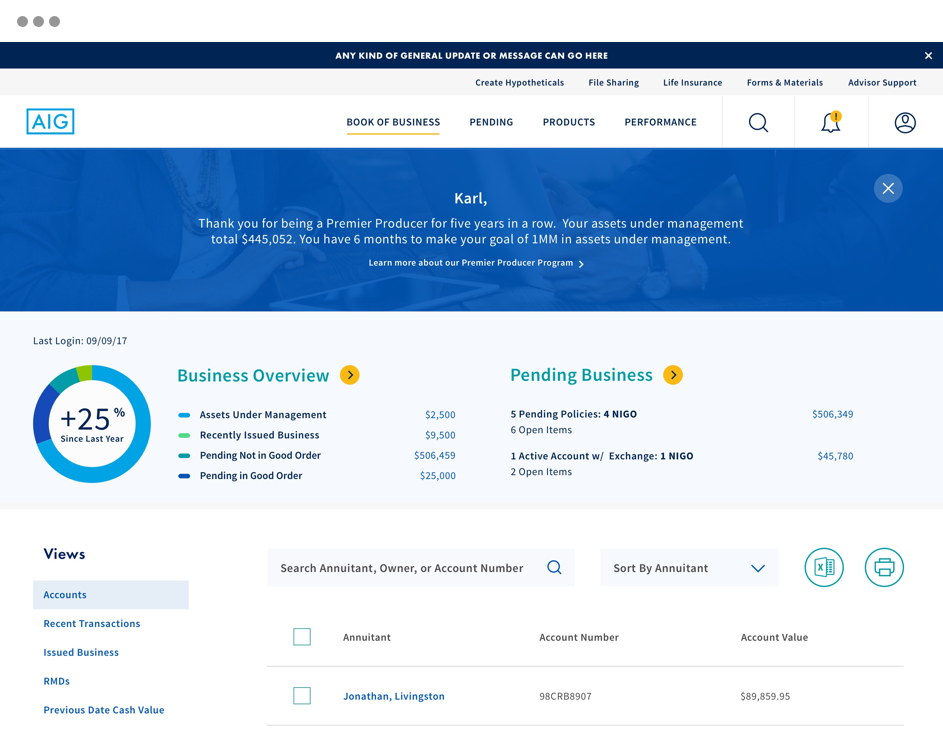Open the Performance section
The width and height of the screenshot is (943, 729).
pos(660,122)
